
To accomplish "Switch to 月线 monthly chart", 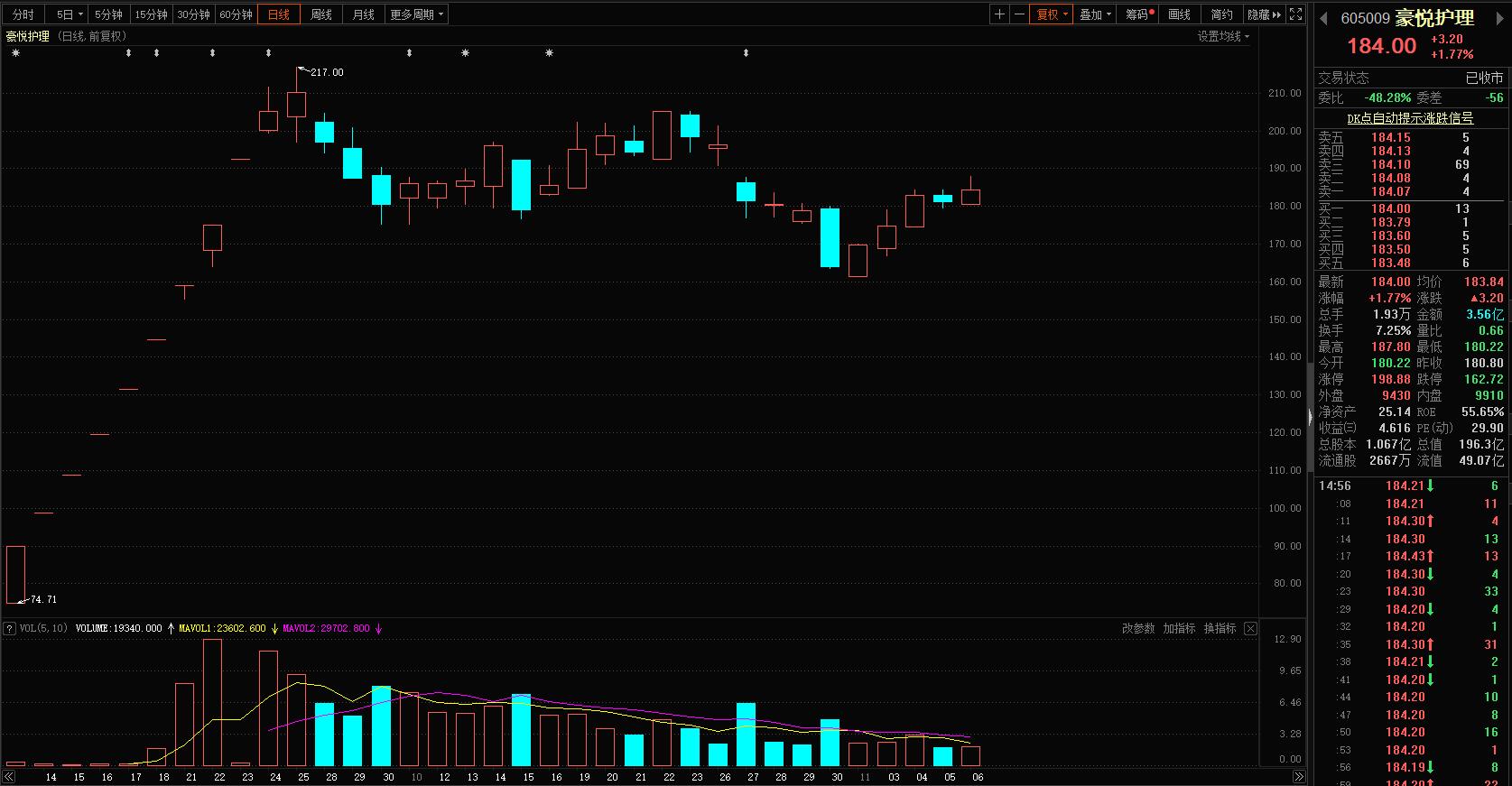I will pos(364,14).
